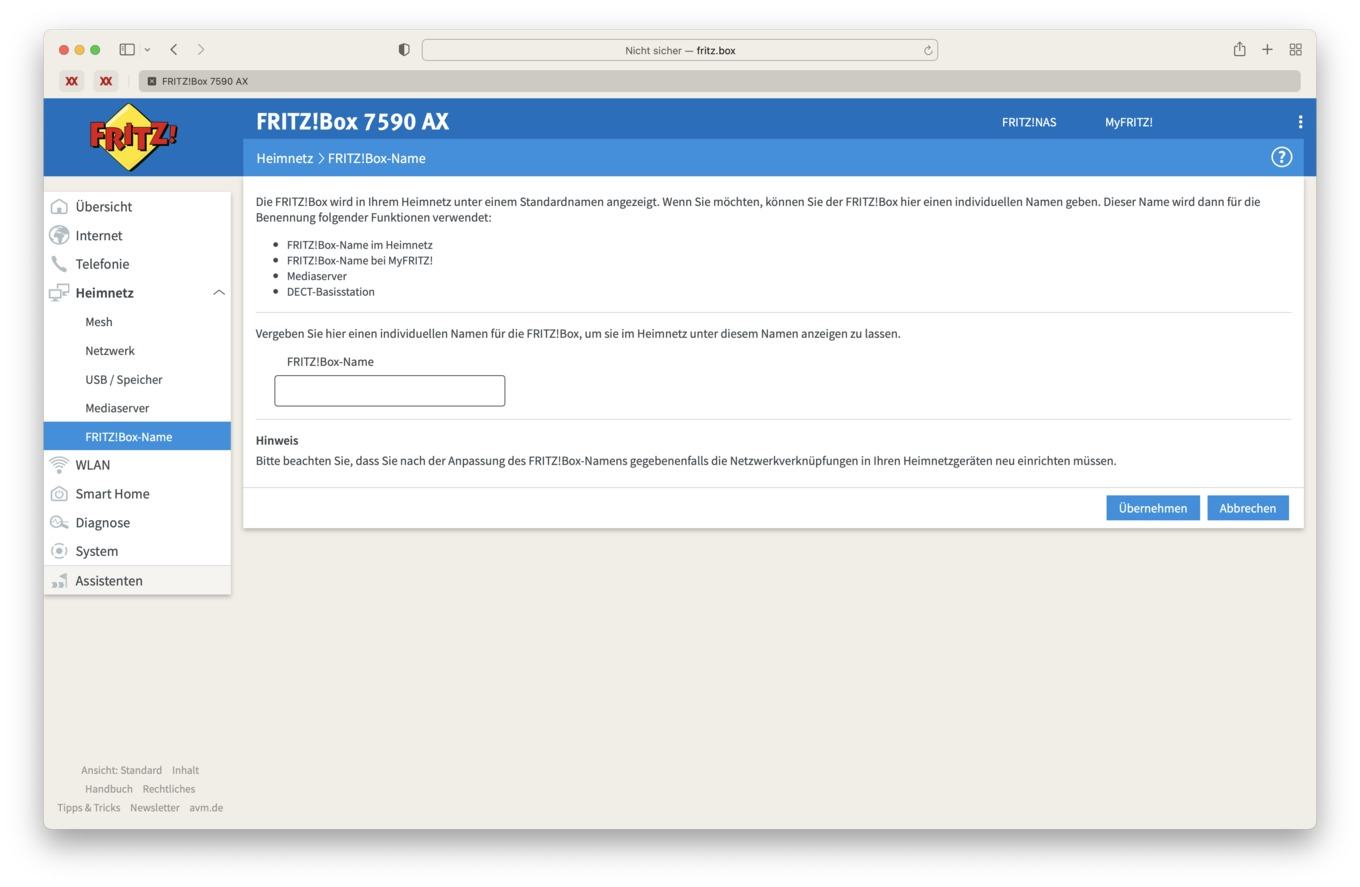The height and width of the screenshot is (887, 1360).
Task: Click the privacy shield icon
Action: 404,50
